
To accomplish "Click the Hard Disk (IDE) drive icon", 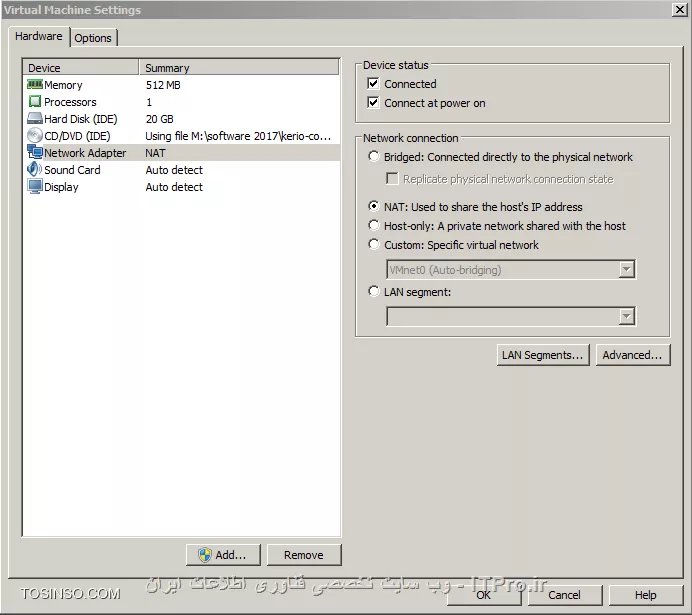I will 35,118.
